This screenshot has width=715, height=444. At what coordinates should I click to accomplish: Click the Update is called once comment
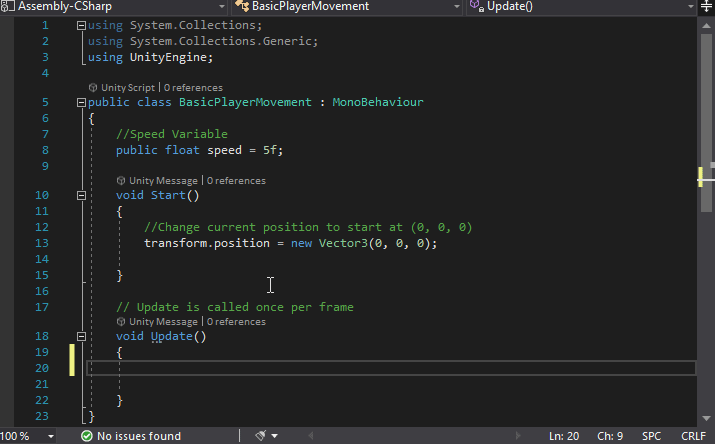pyautogui.click(x=235, y=308)
